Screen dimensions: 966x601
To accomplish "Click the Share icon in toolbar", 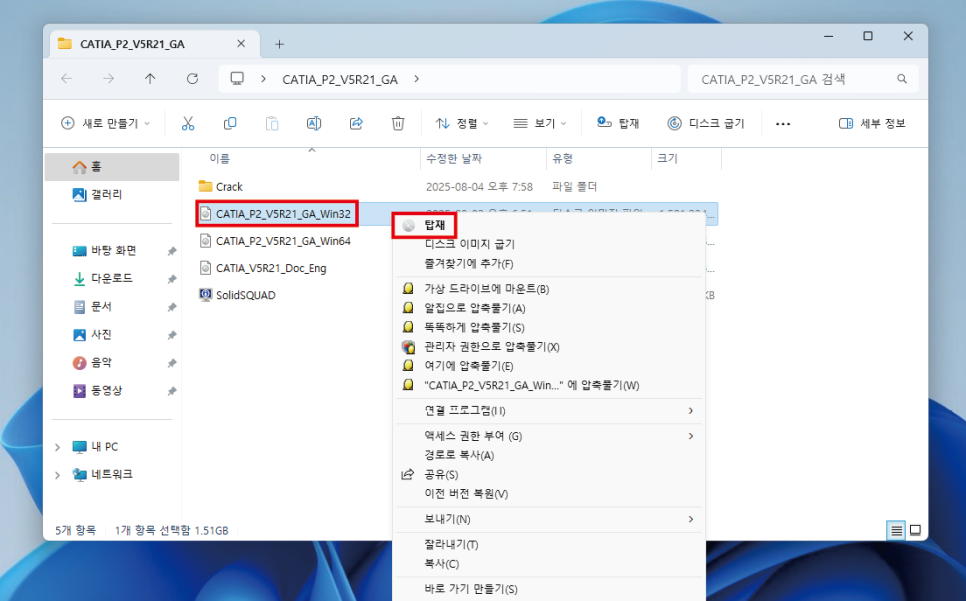I will pos(356,124).
